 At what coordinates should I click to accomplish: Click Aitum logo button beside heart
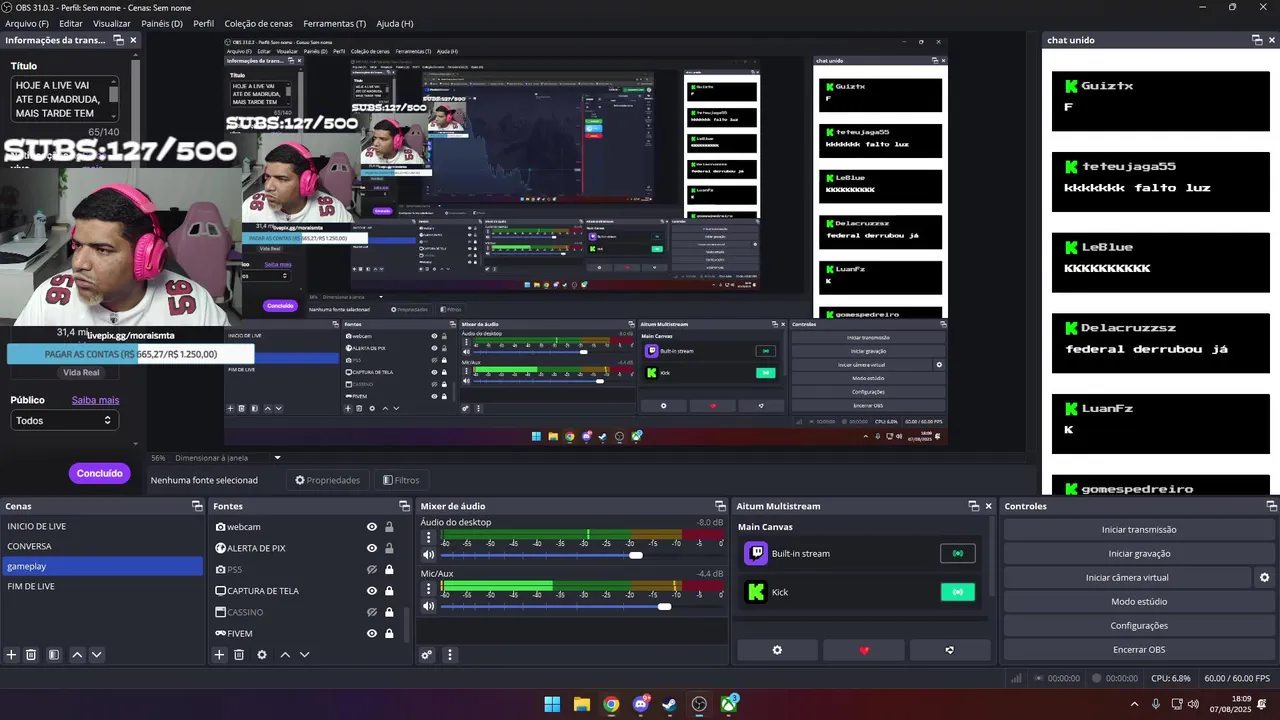click(950, 650)
